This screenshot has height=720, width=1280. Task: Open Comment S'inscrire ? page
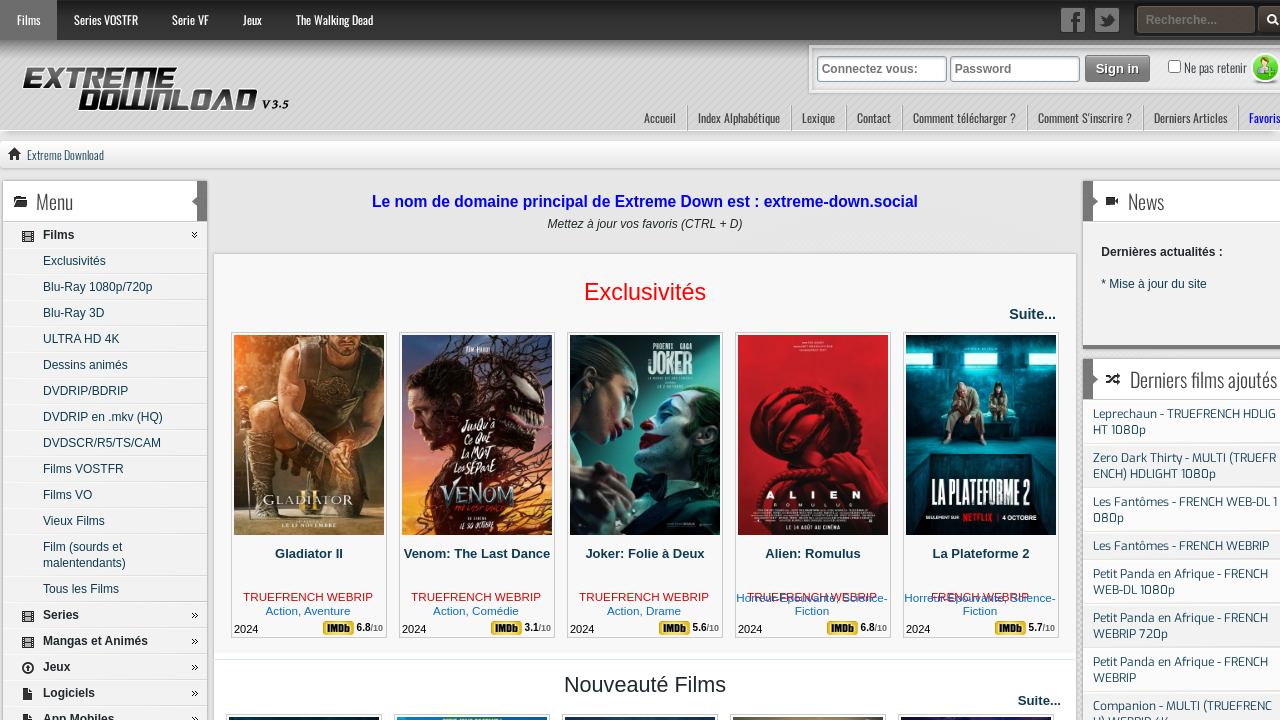coord(1085,118)
